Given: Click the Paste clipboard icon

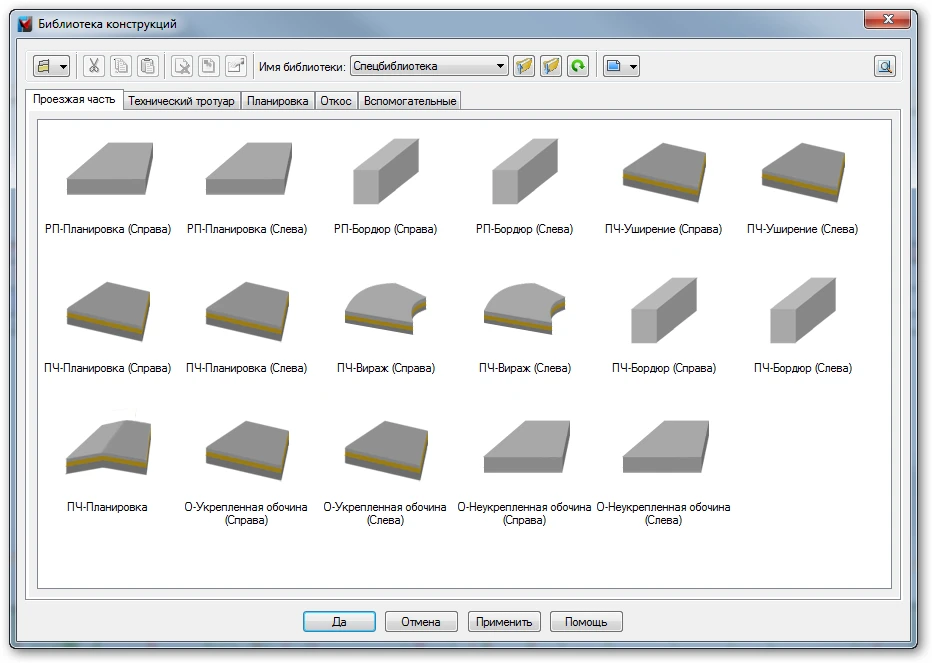Looking at the screenshot, I should [x=148, y=66].
